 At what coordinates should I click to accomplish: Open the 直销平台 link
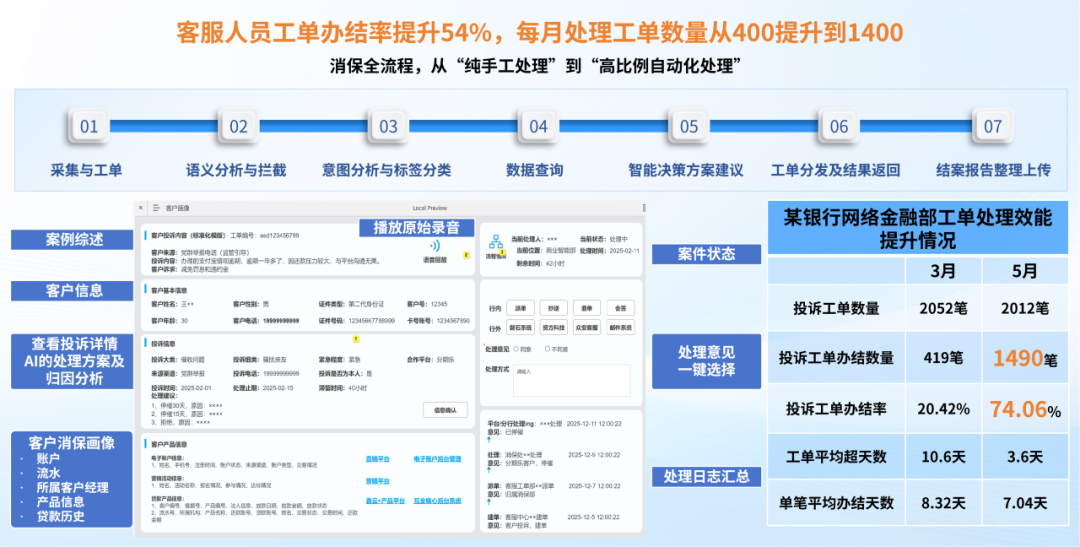[377, 458]
